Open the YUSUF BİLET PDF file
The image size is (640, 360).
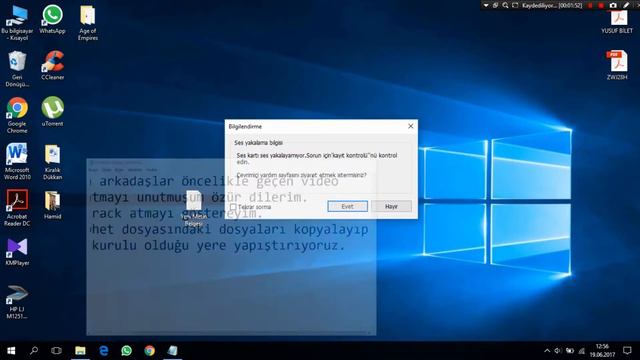(x=617, y=22)
